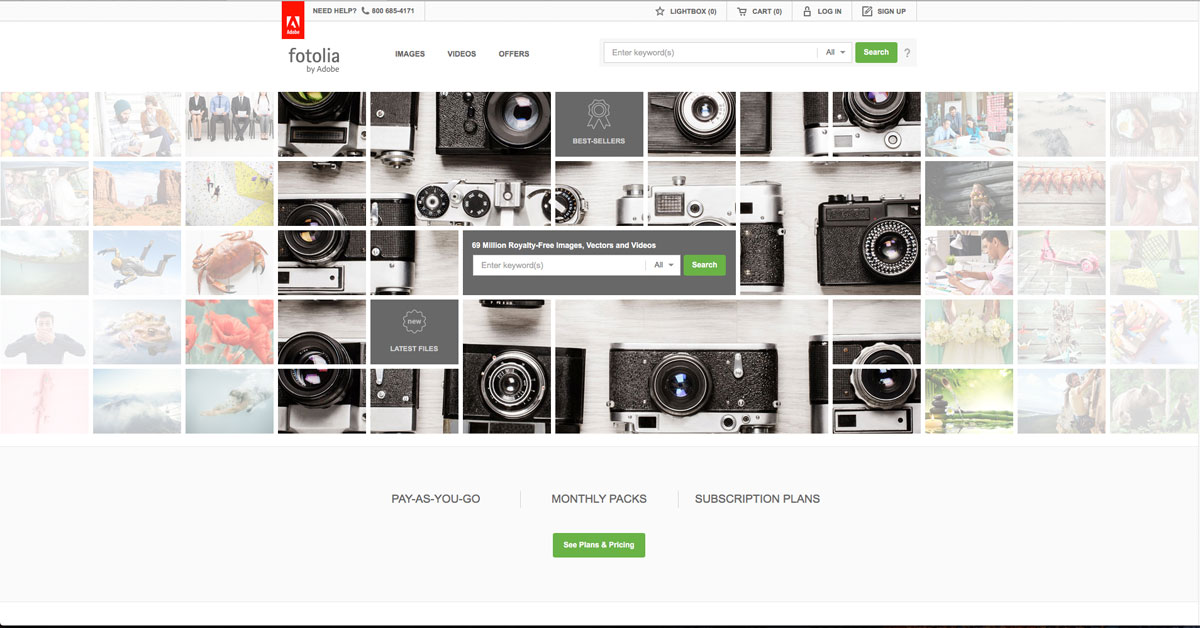Click the red Adobe logo
The width and height of the screenshot is (1200, 628).
pos(293,19)
